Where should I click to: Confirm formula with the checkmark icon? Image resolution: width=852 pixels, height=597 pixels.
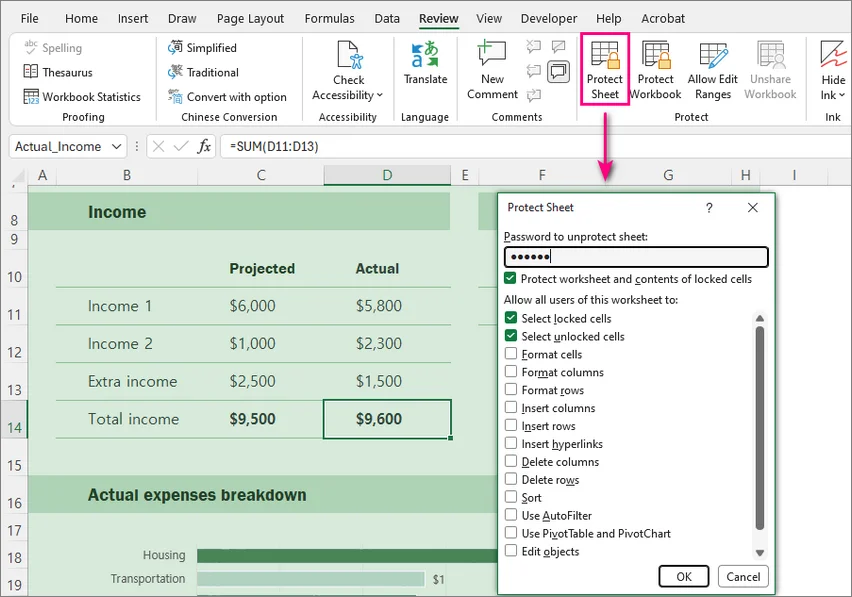(x=181, y=147)
